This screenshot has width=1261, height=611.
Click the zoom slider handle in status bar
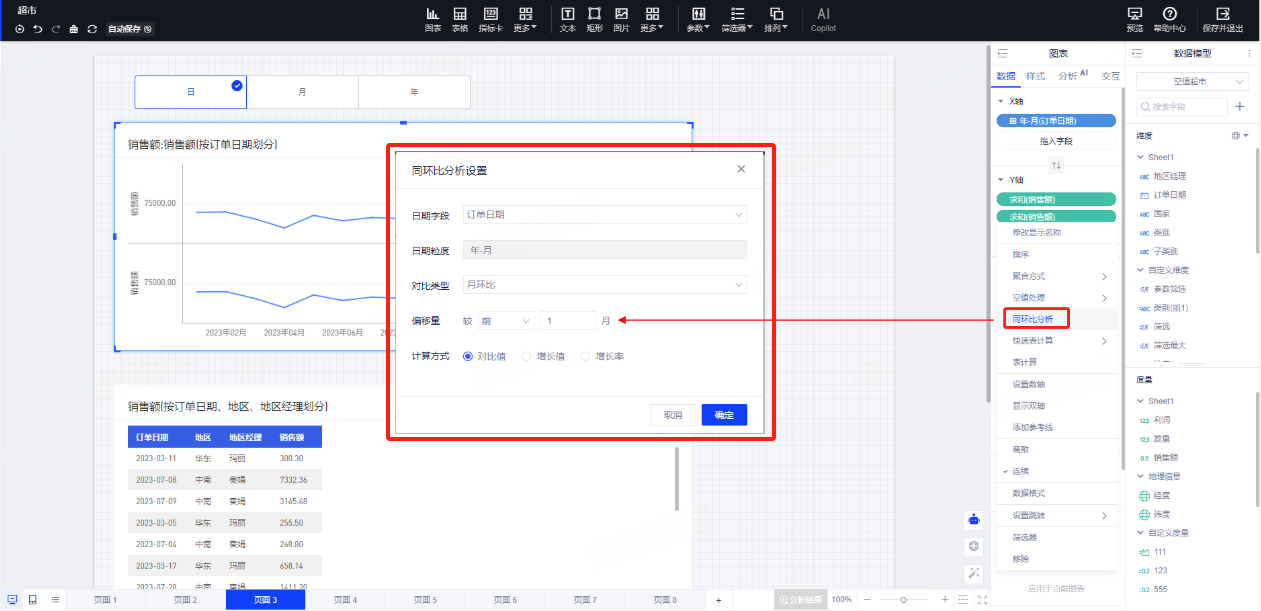point(903,599)
